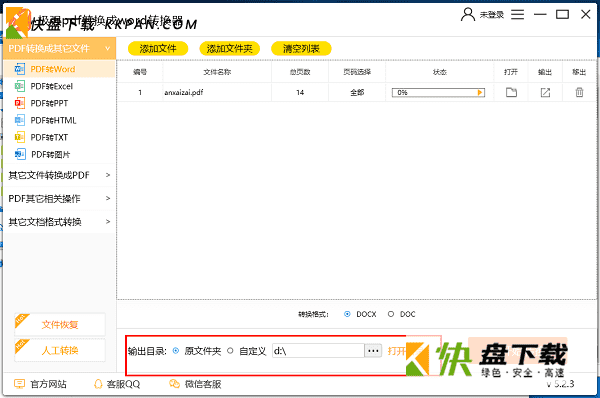Expand 其它文档格式转换 section
Viewport: 600px width, 398px height.
[x=59, y=222]
